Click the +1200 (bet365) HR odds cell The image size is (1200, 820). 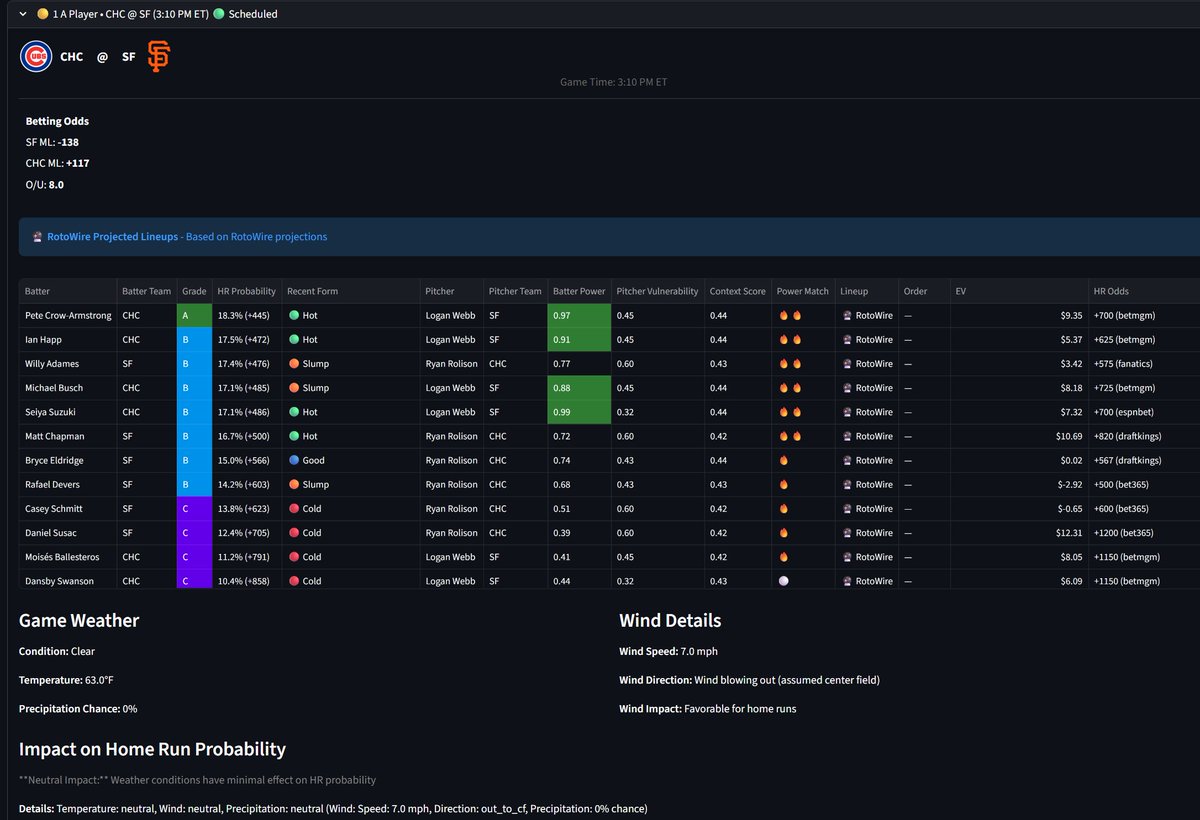[1144, 533]
